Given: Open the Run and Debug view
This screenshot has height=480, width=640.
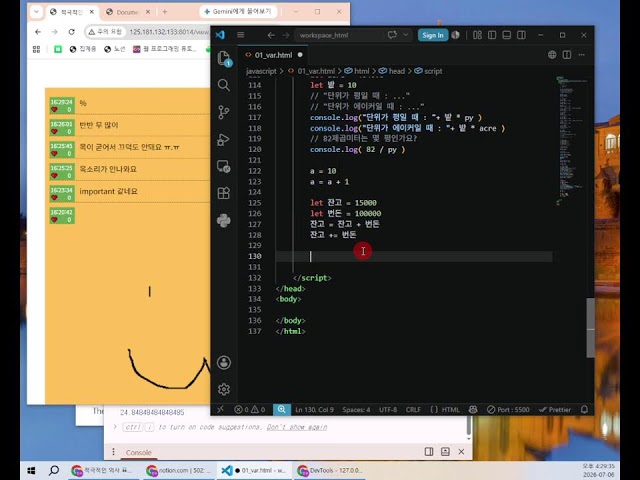Looking at the screenshot, I should point(224,139).
